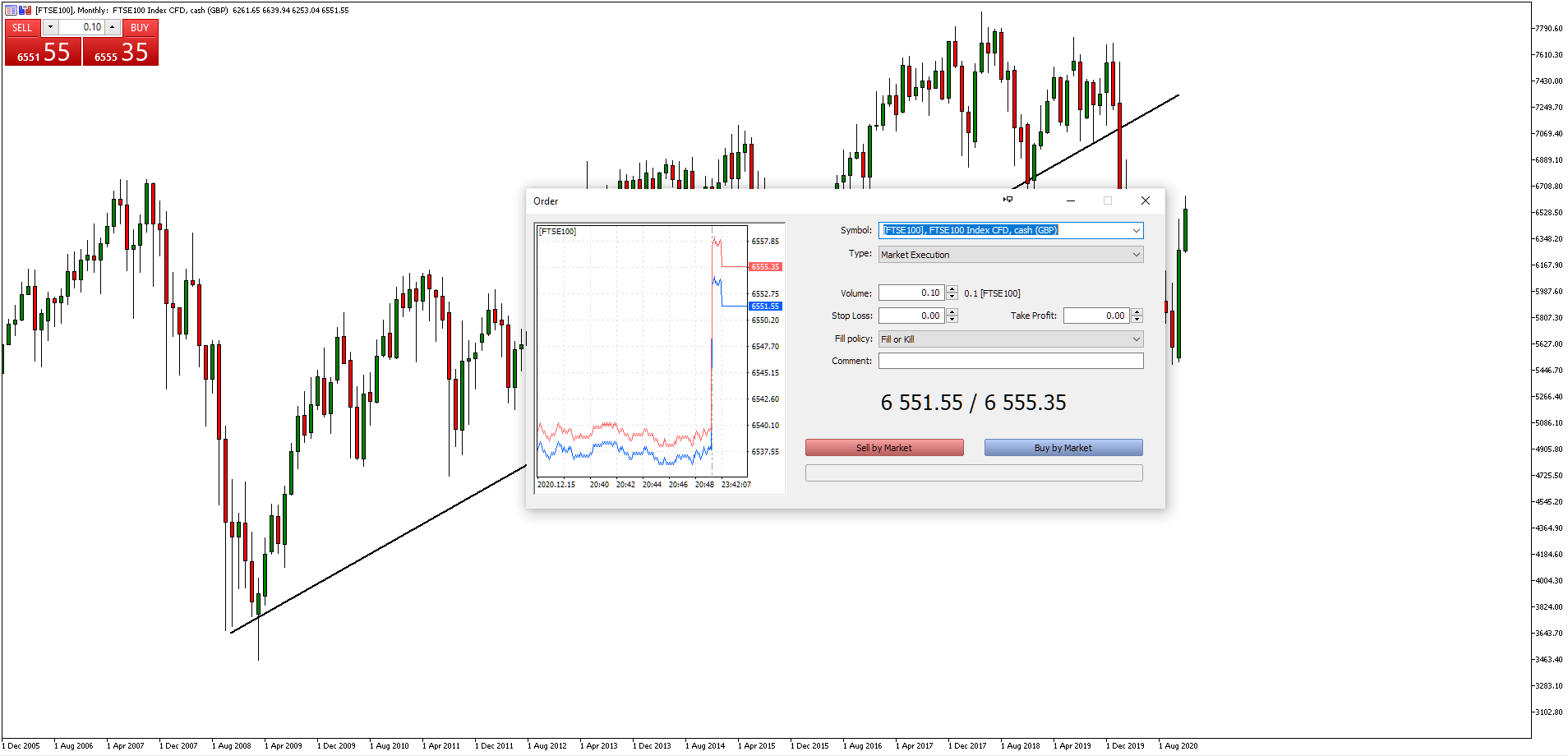Click the Take Profit value field

pyautogui.click(x=1097, y=315)
